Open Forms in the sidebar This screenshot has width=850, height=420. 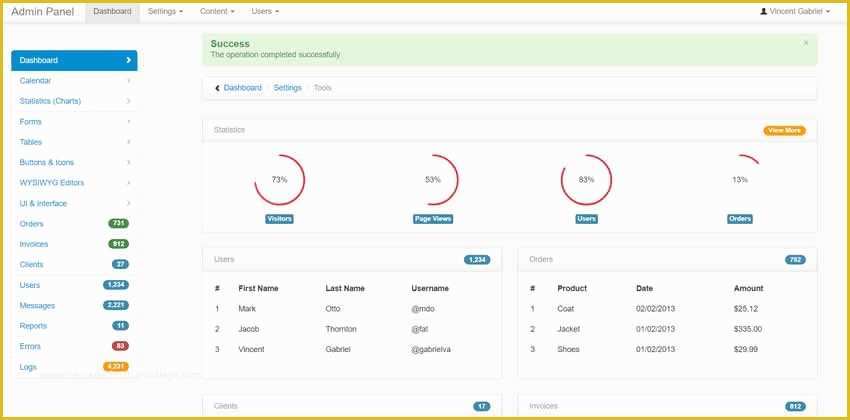(74, 121)
